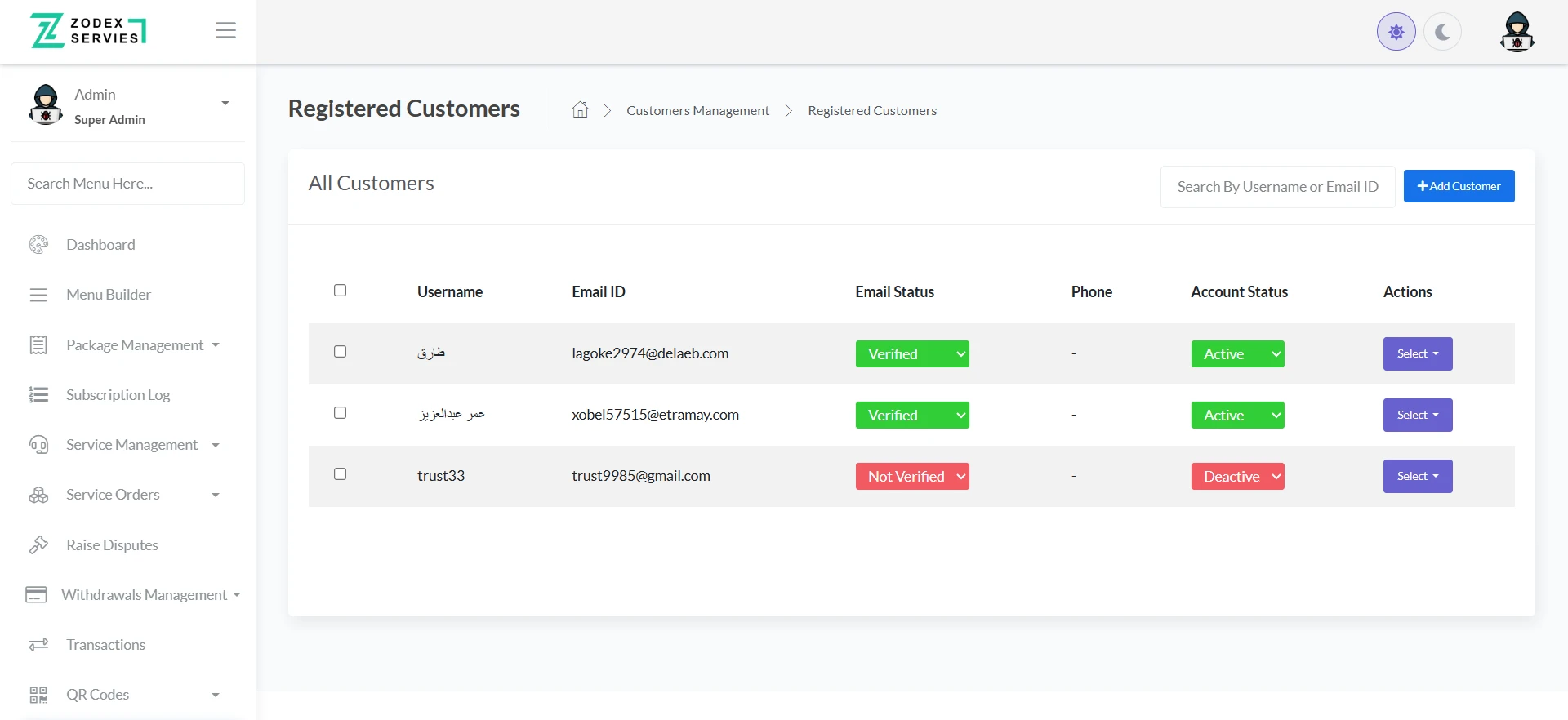Go to Customers Management breadcrumb link
The image size is (1568, 720).
pos(697,111)
